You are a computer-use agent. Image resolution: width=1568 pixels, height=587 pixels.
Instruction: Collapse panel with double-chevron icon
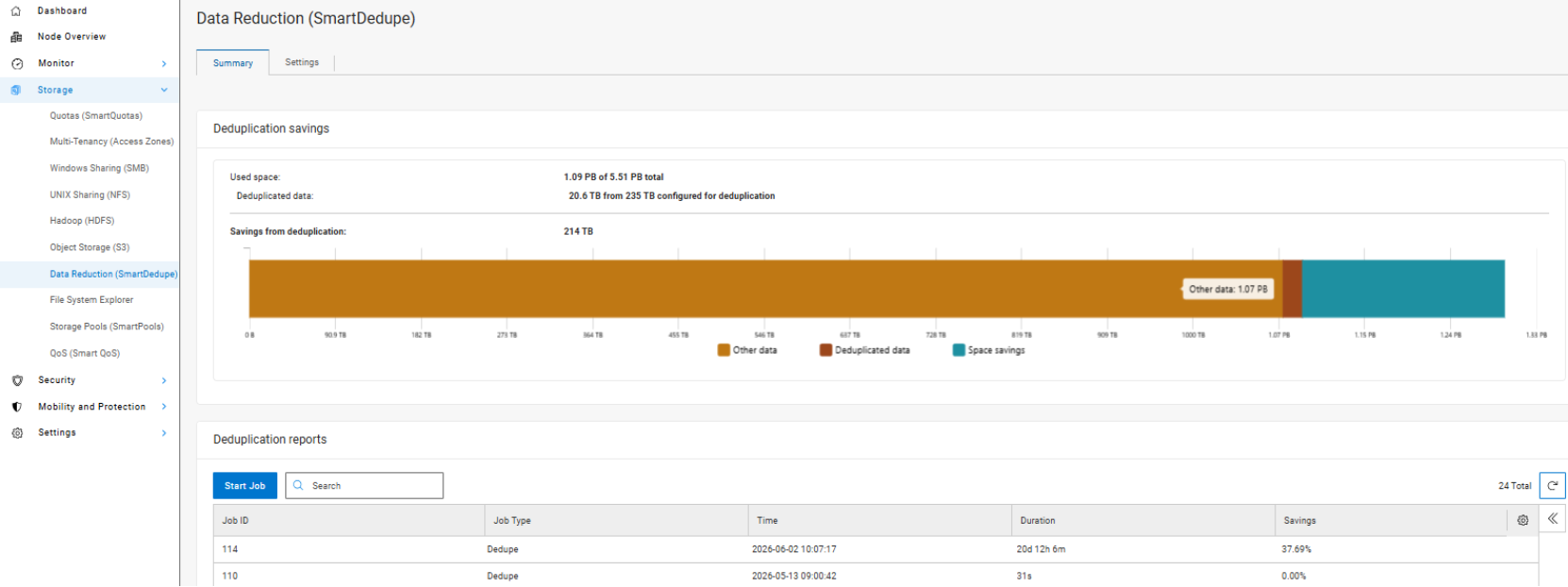click(x=1552, y=518)
